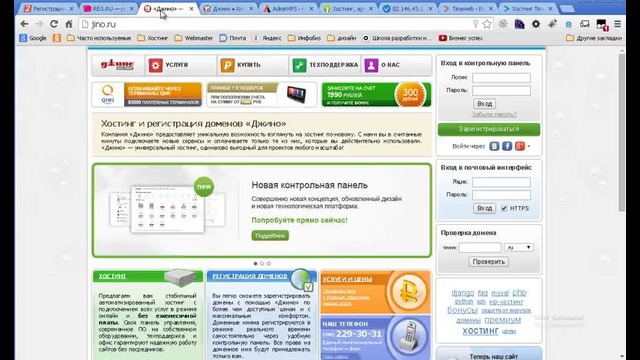640x360 pixels.
Task: Select the third slider dot
Action: (x=269, y=264)
